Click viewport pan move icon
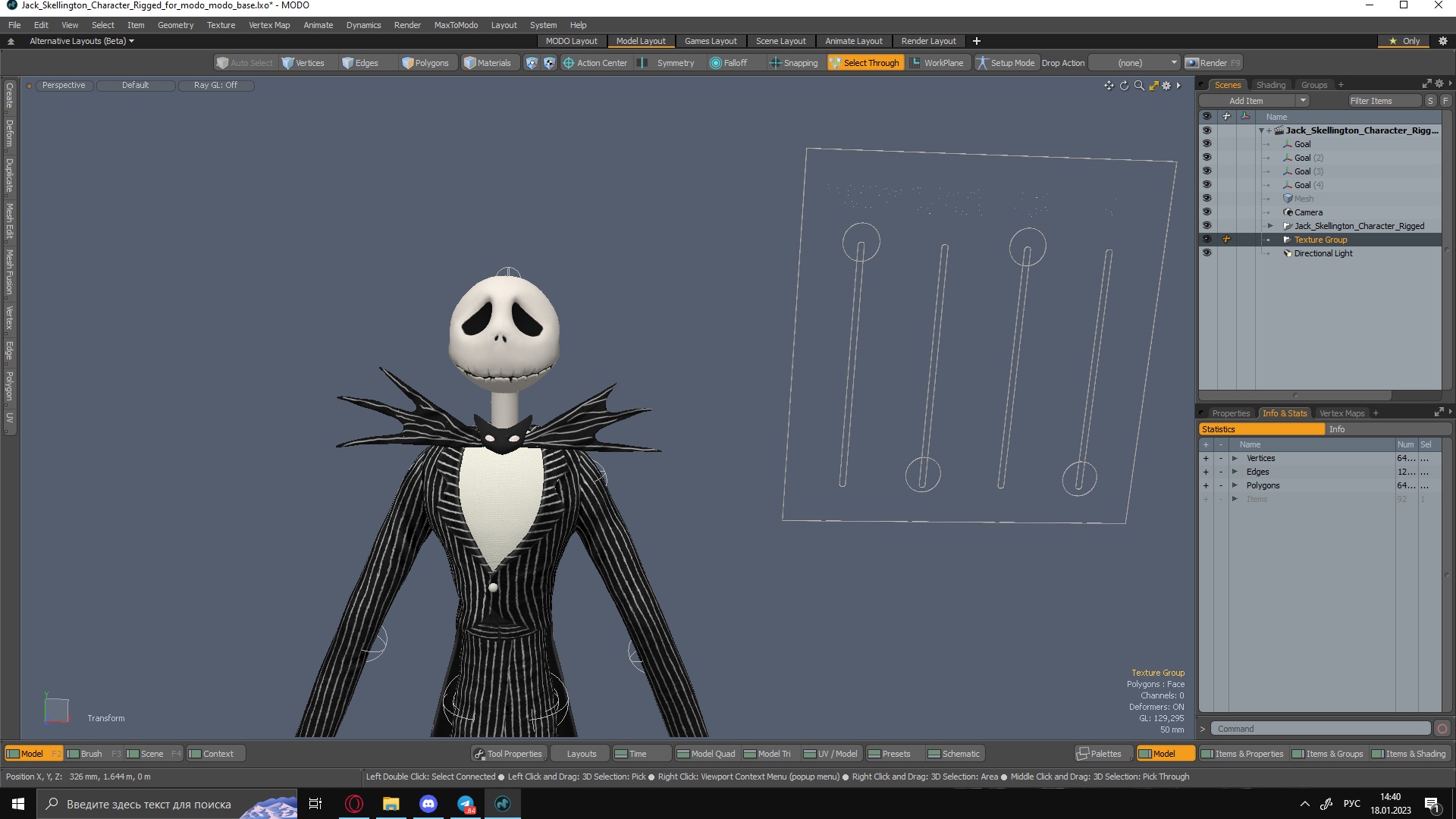Screen dimensions: 1456x819 (x=1109, y=86)
